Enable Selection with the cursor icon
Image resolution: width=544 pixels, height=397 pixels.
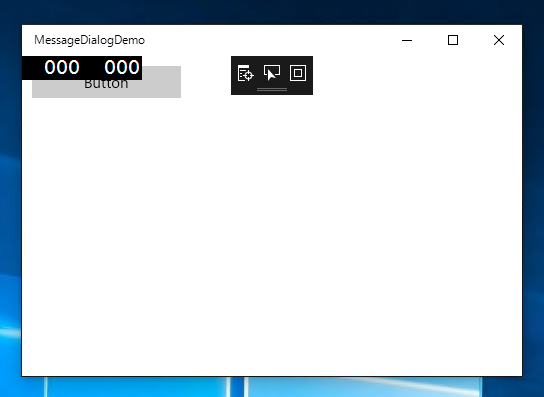272,73
